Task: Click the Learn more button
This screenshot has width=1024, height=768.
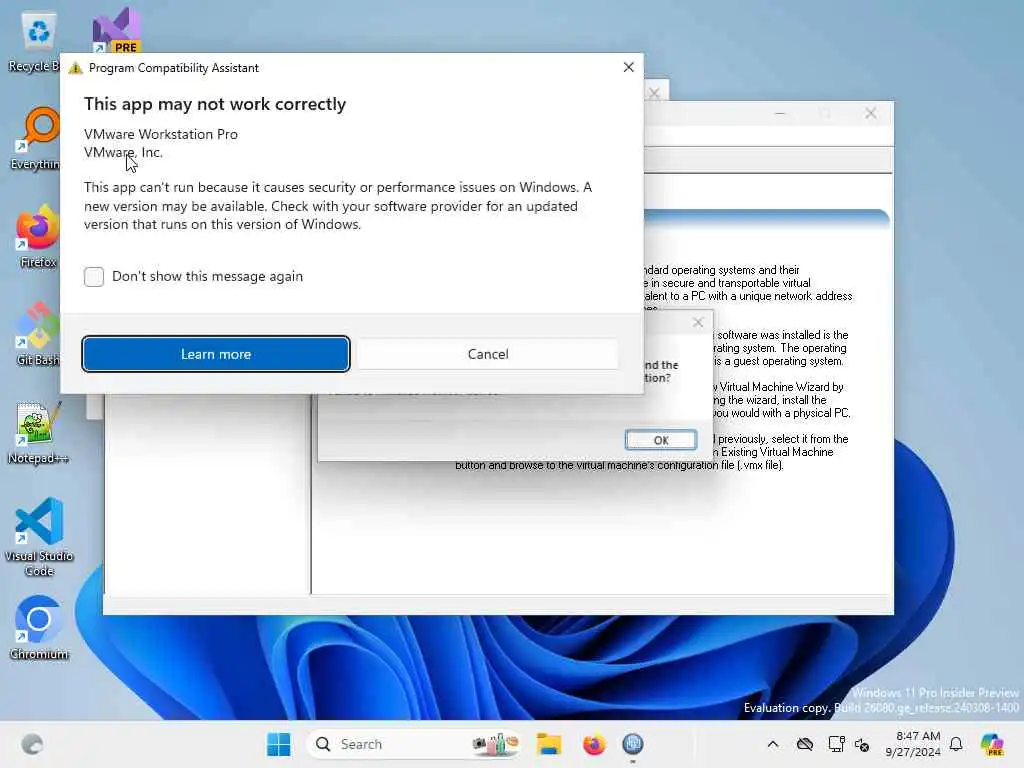Action: tap(216, 354)
